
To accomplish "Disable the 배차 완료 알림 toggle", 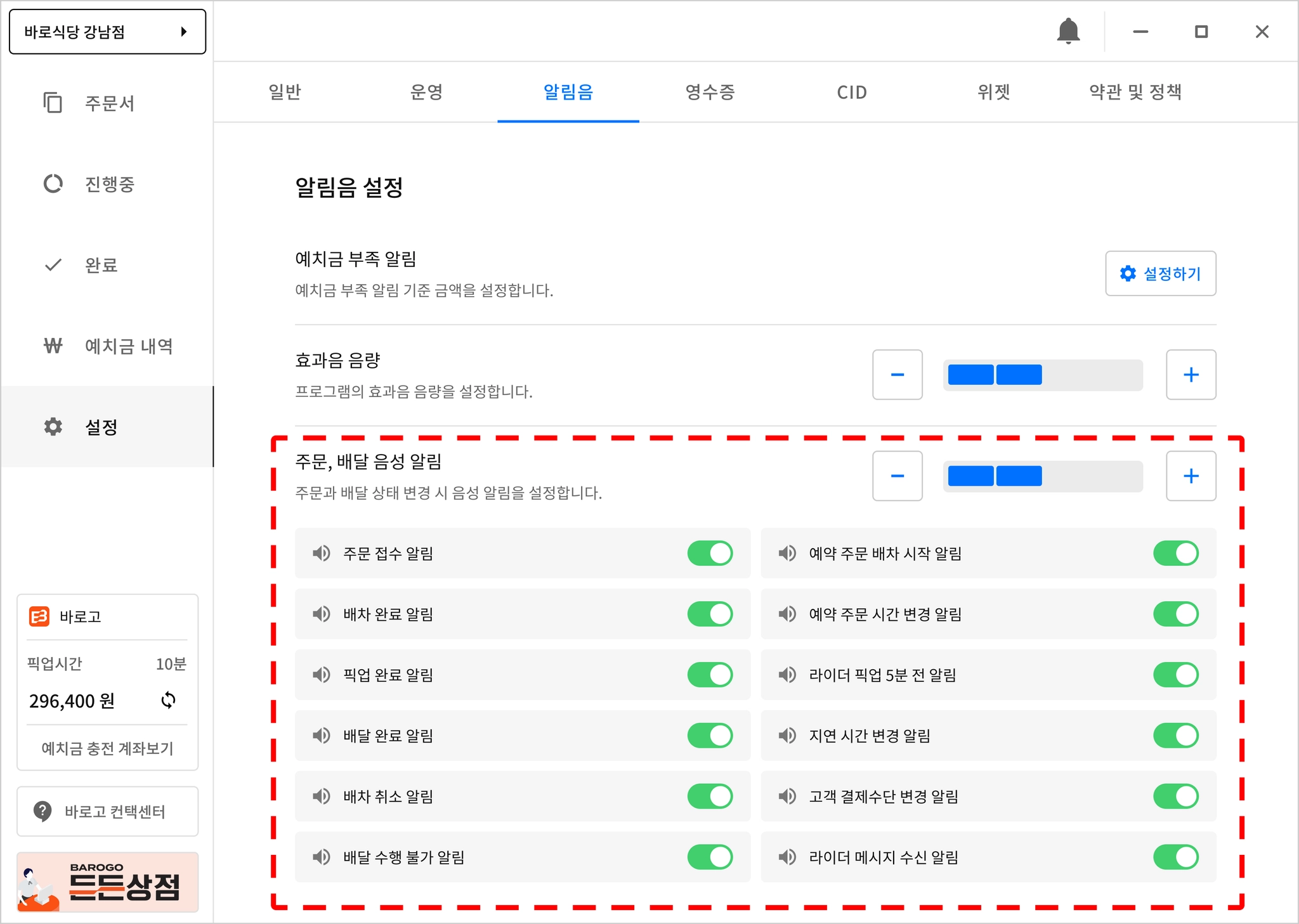I will coord(710,614).
